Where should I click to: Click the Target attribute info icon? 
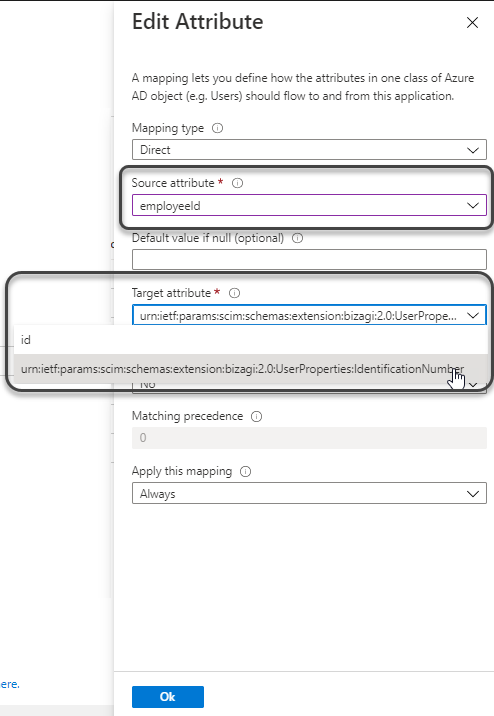[x=234, y=293]
